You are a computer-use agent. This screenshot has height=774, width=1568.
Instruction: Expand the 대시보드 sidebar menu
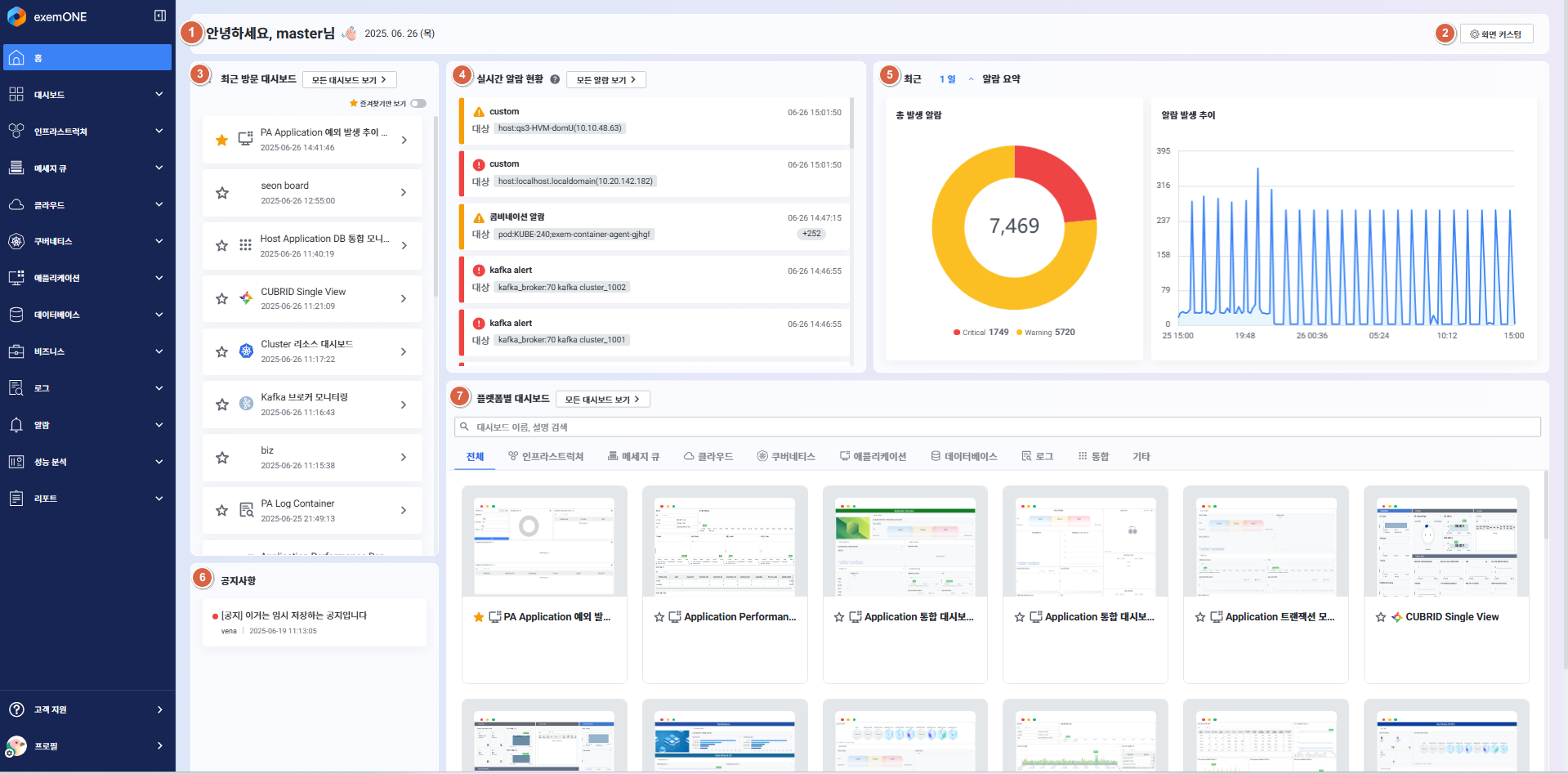[86, 95]
